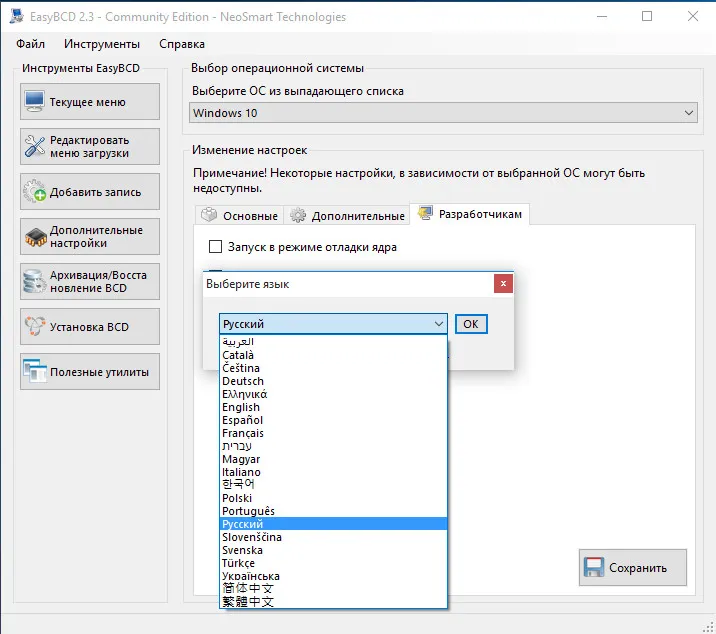Click the icon beside Установка BCD
This screenshot has width=716, height=634.
[x=35, y=326]
